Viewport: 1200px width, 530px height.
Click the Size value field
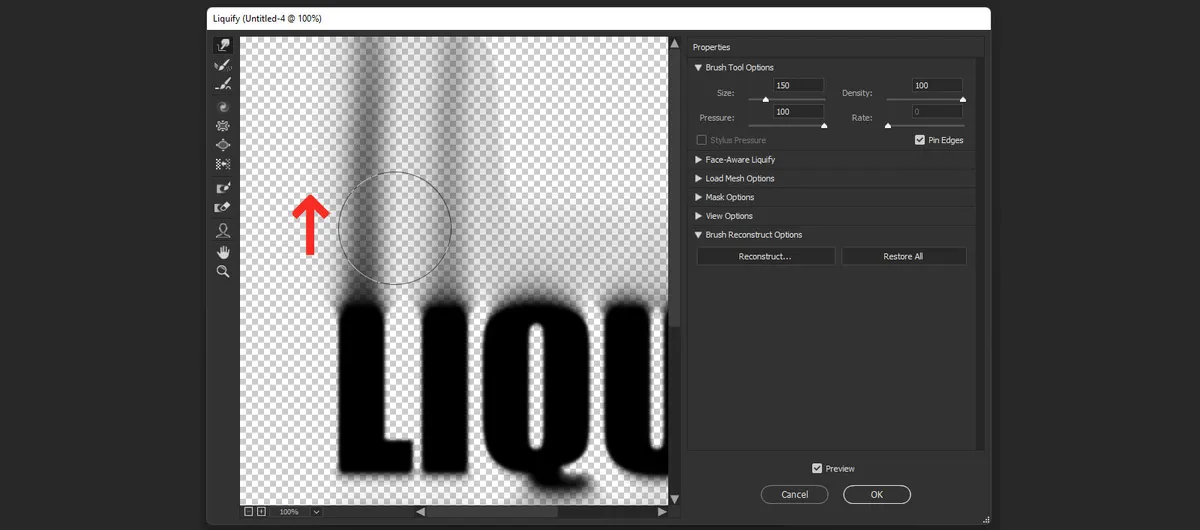click(799, 86)
